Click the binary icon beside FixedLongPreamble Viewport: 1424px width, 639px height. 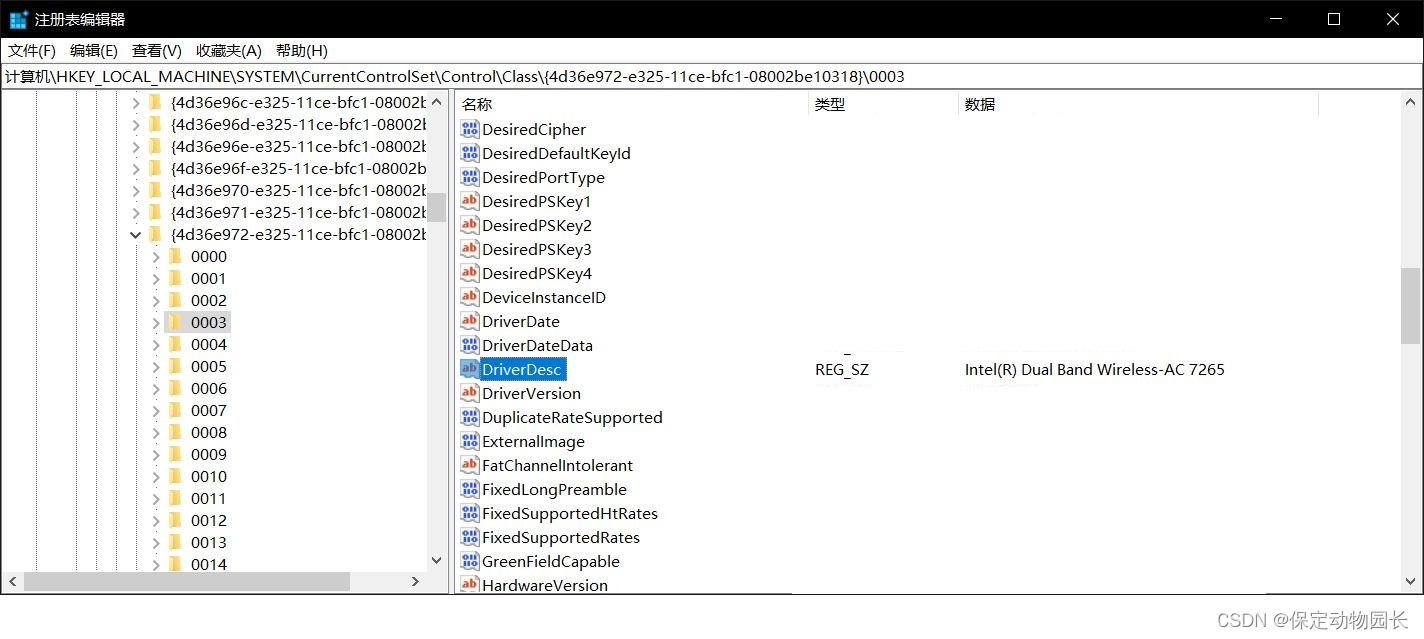(470, 489)
